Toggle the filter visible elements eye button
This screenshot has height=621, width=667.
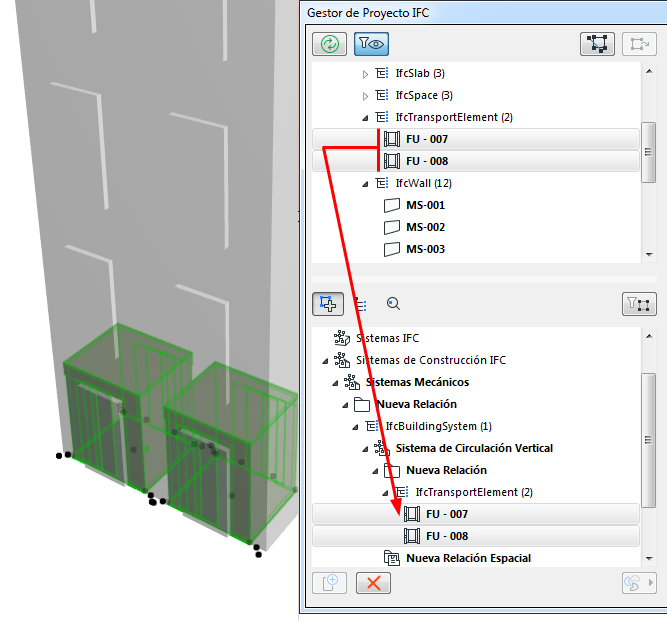coord(371,44)
